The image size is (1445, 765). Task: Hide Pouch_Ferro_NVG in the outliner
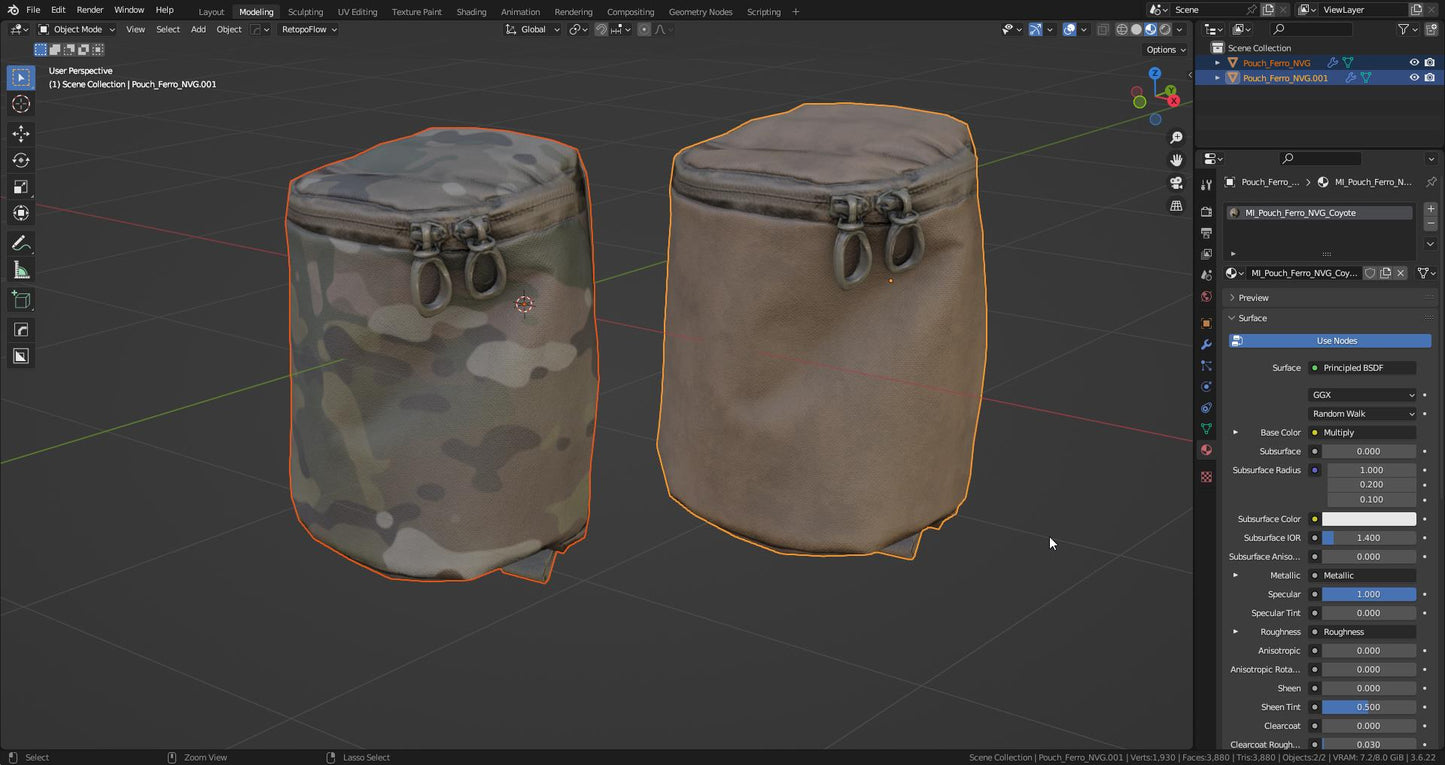1414,63
